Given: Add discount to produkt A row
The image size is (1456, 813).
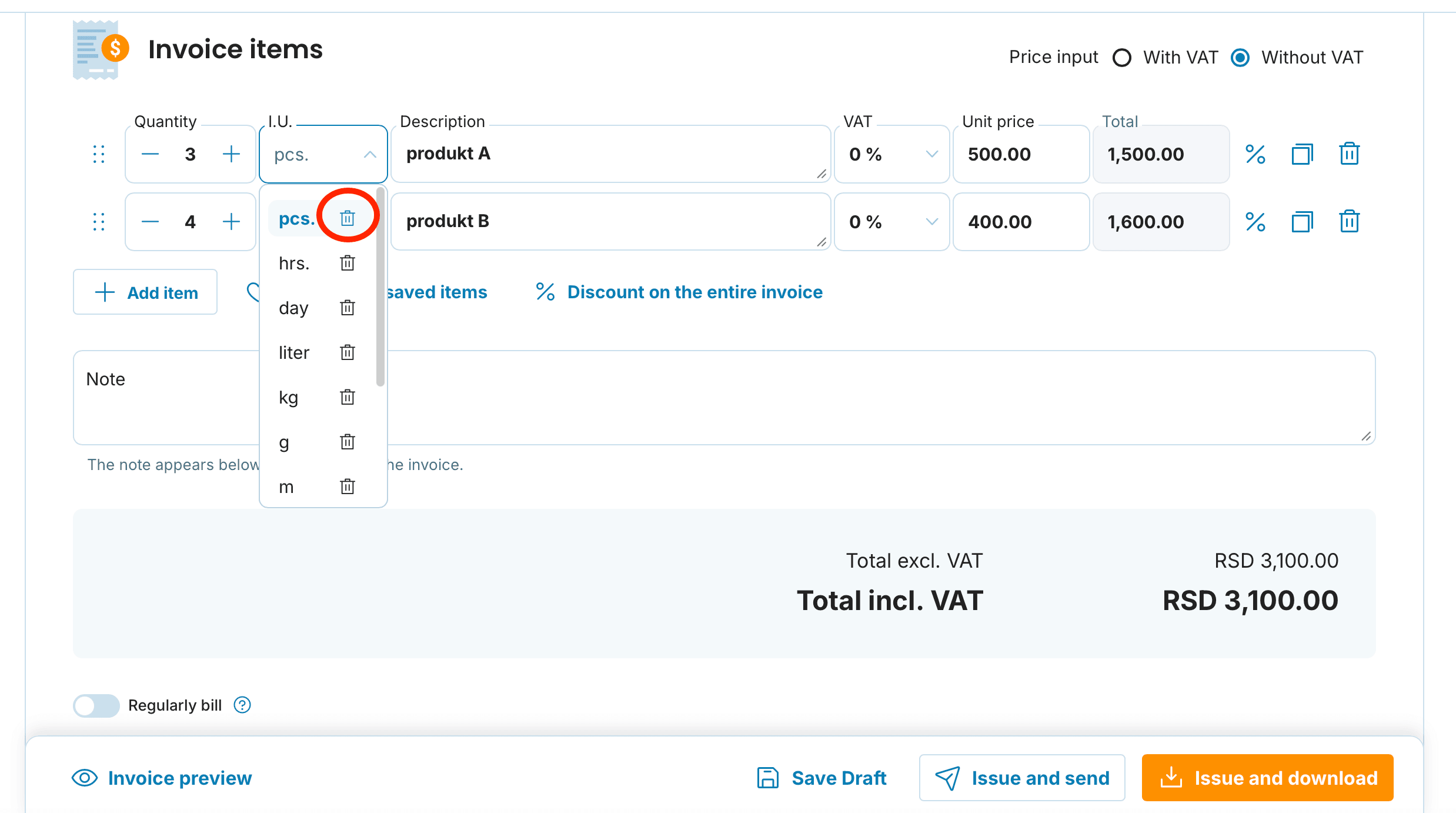Looking at the screenshot, I should click(1255, 154).
